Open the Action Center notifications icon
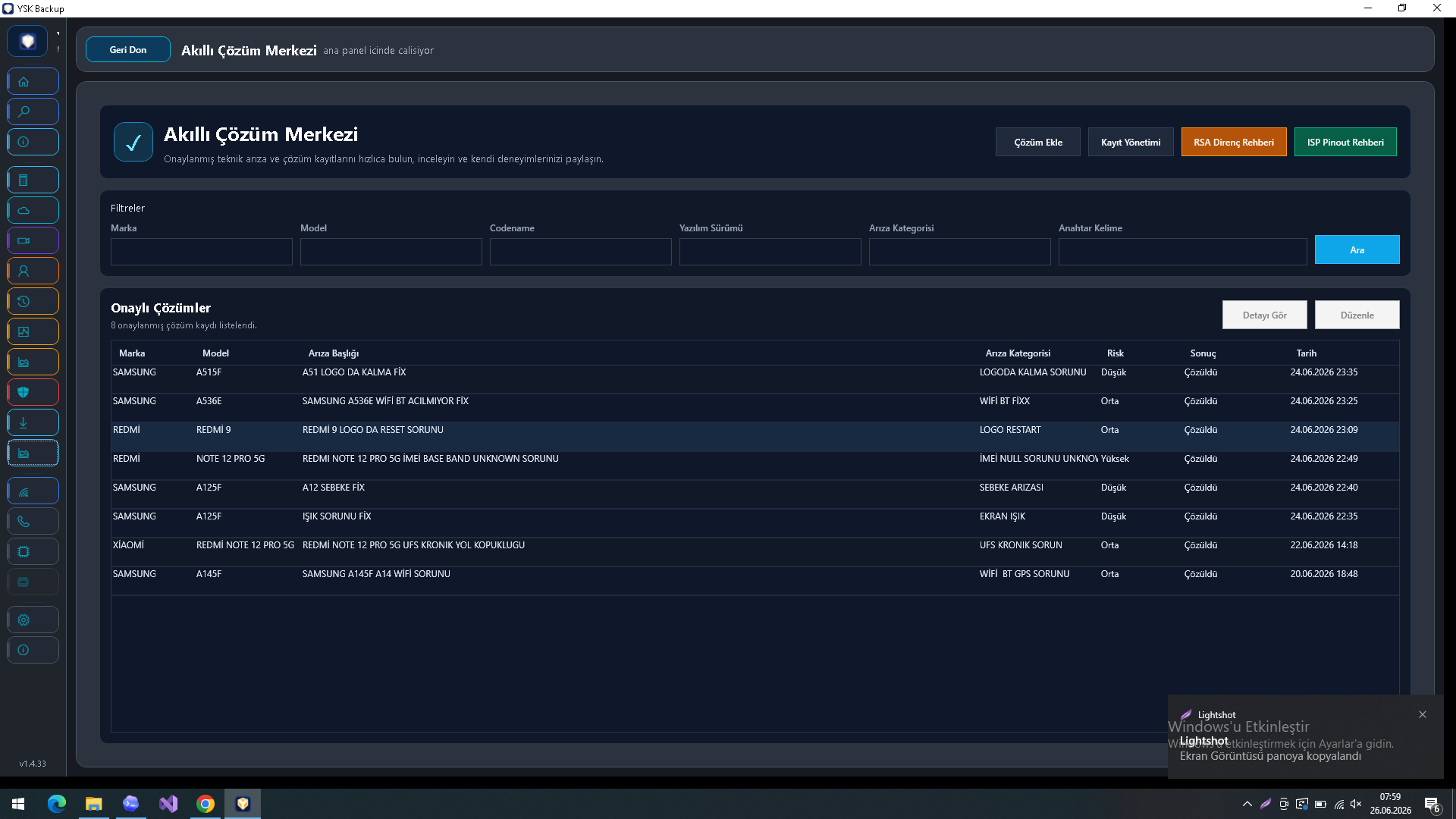The width and height of the screenshot is (1456, 819). pyautogui.click(x=1432, y=804)
